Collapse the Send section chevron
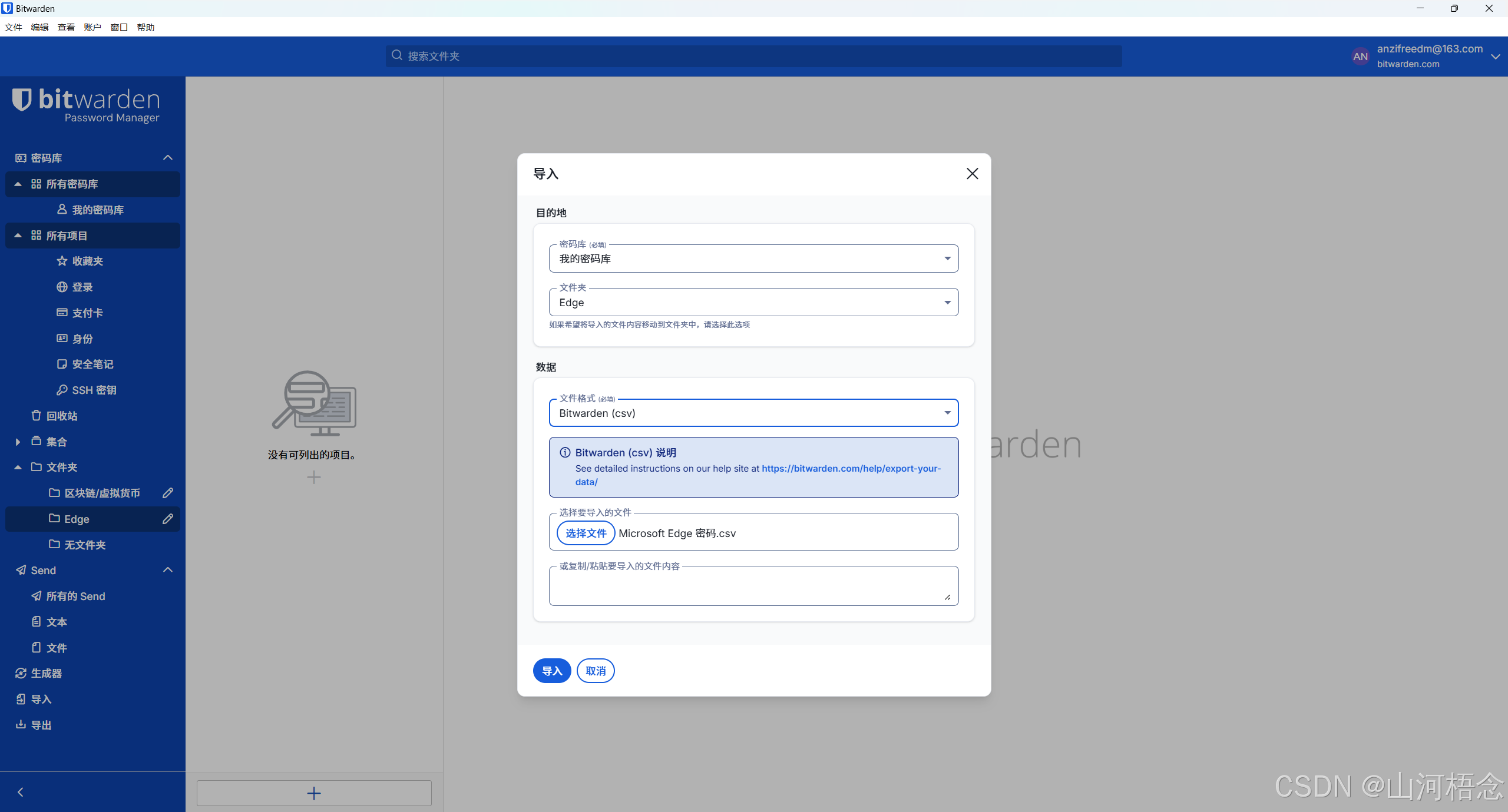1508x812 pixels. click(168, 570)
